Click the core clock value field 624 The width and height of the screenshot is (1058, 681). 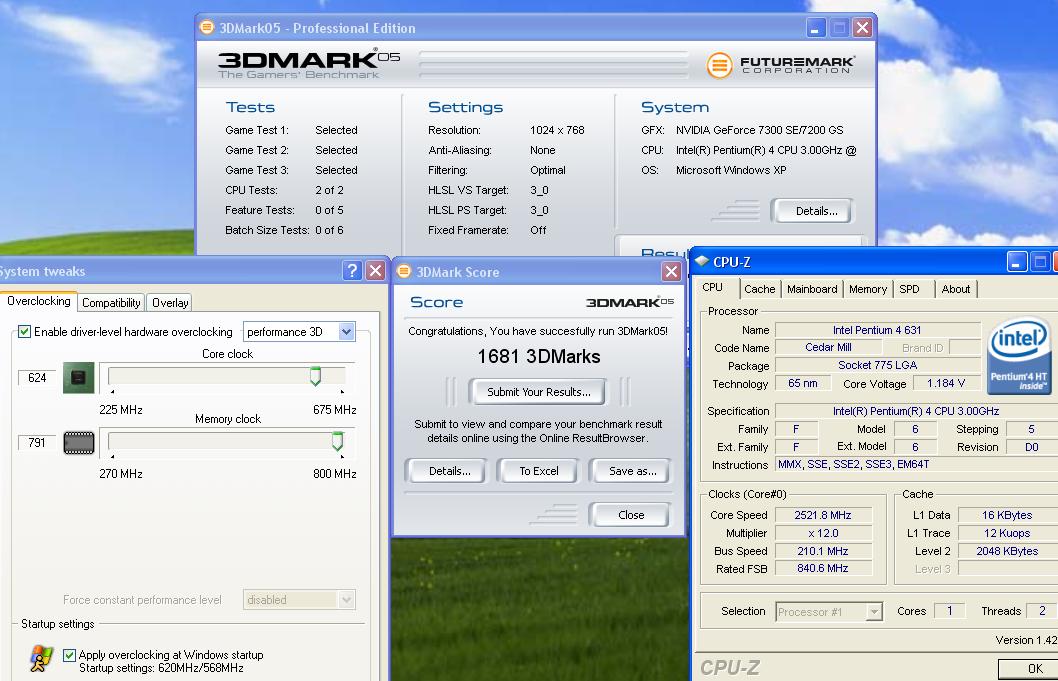click(x=36, y=378)
